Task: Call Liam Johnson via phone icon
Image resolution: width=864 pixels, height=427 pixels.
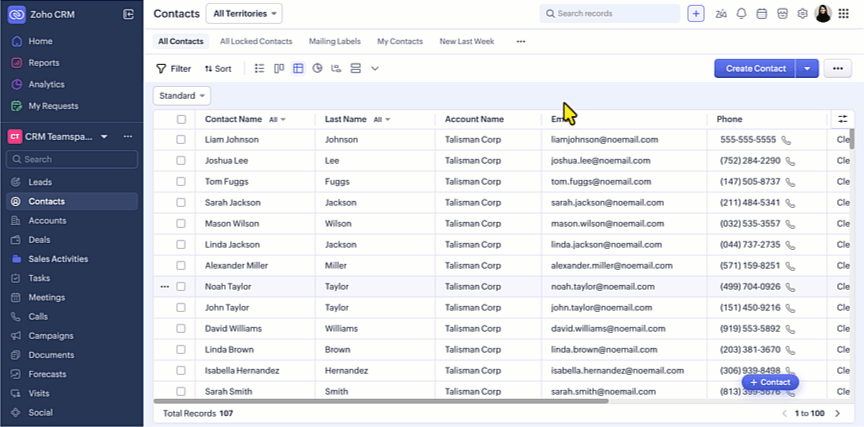Action: [786, 140]
